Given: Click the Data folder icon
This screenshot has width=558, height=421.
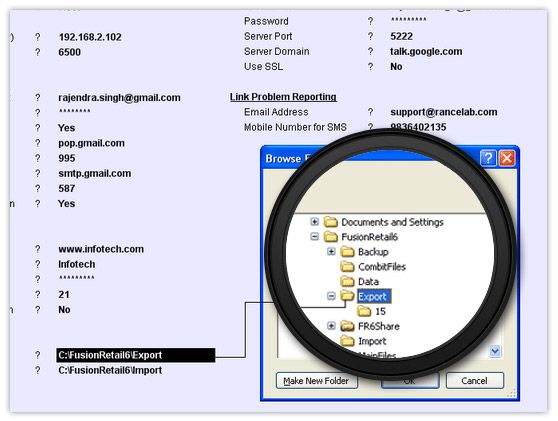Looking at the screenshot, I should click(347, 281).
